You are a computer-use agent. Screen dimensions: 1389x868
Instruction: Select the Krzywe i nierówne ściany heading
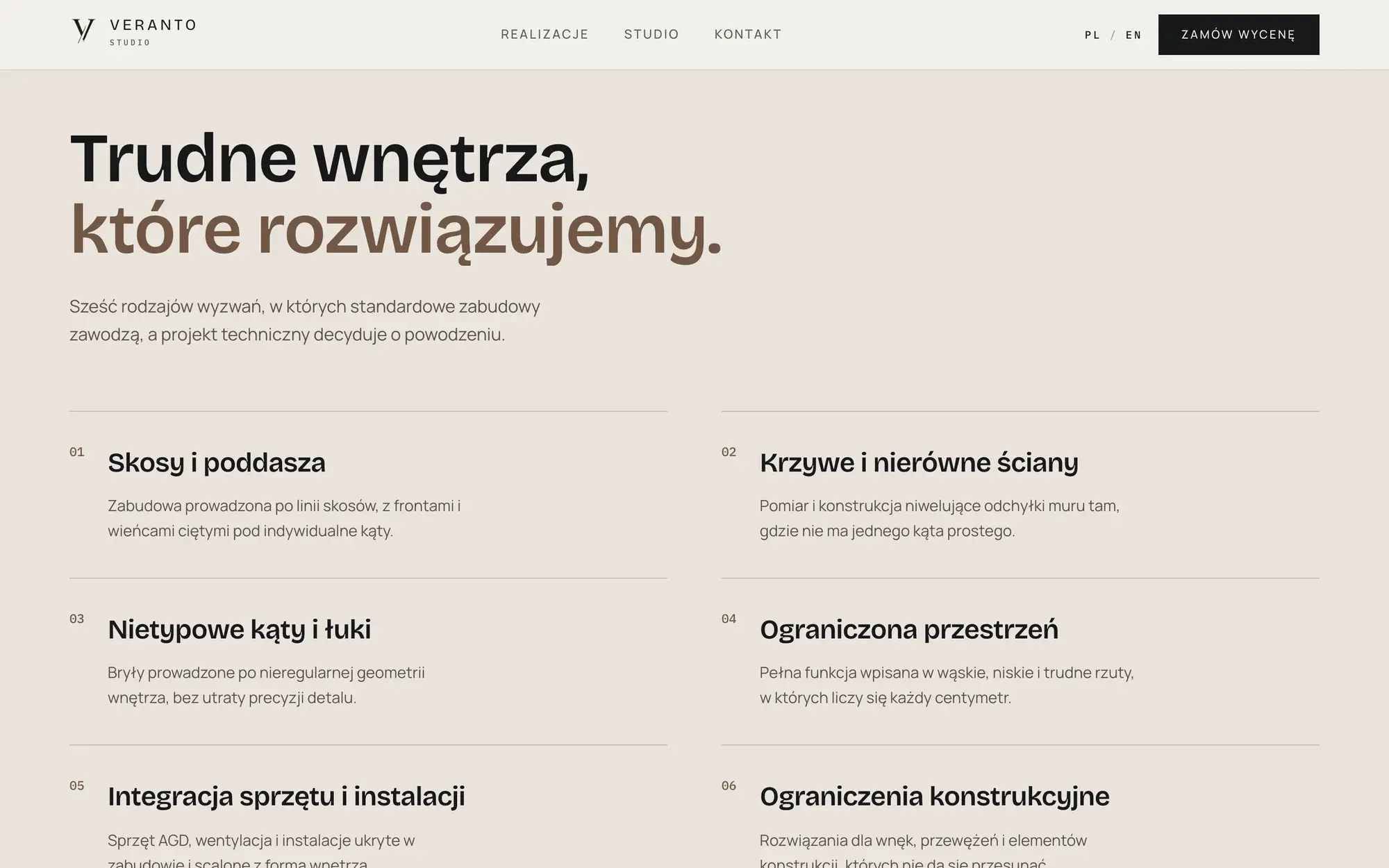(919, 462)
